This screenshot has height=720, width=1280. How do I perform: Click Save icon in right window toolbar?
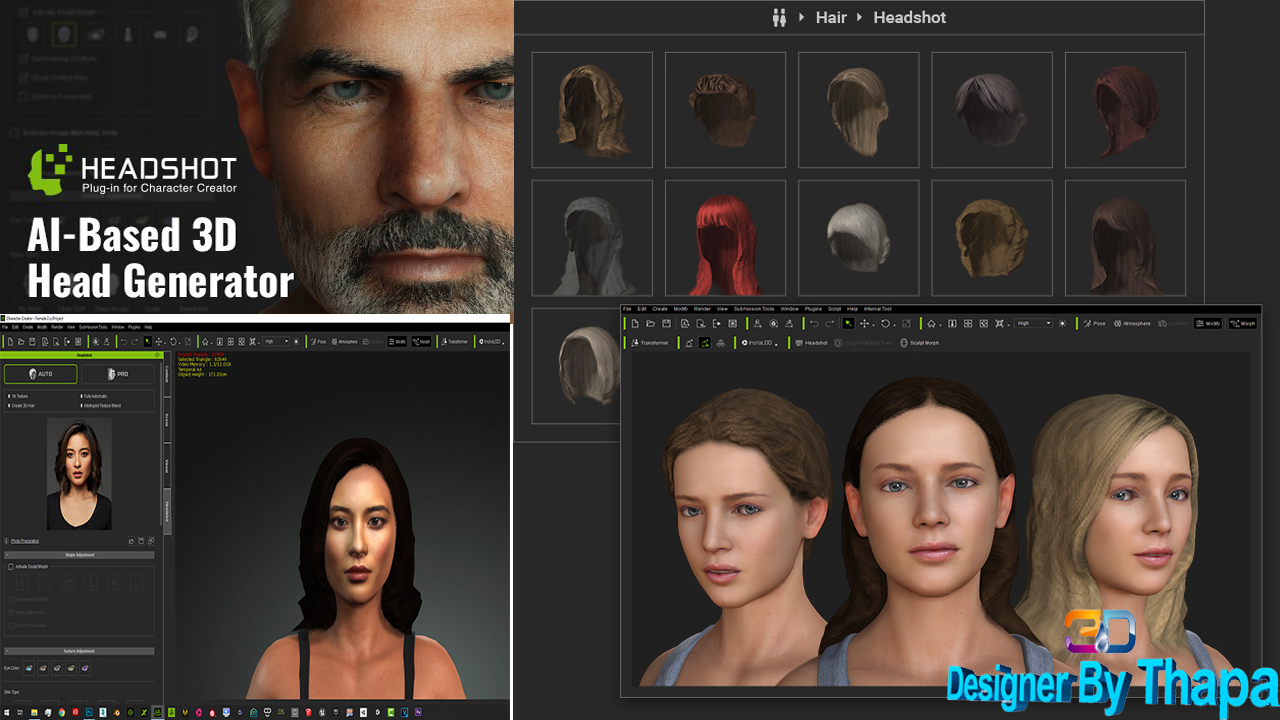[x=666, y=323]
